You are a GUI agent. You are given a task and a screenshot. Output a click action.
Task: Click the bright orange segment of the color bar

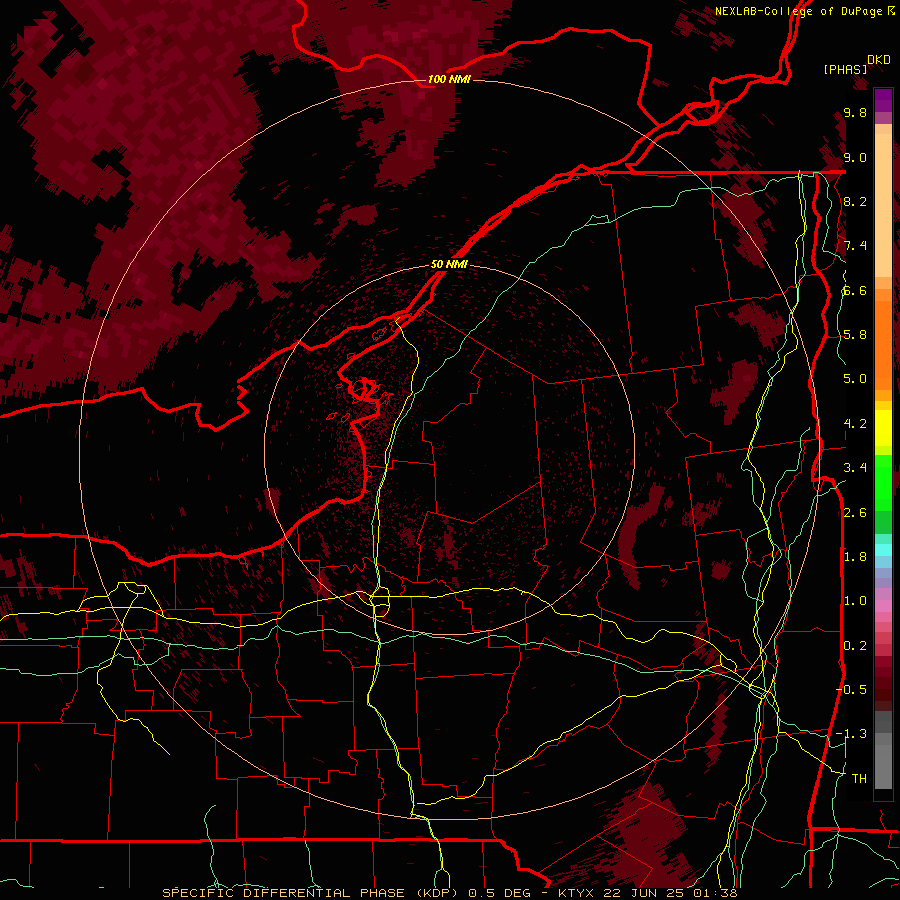tap(883, 344)
